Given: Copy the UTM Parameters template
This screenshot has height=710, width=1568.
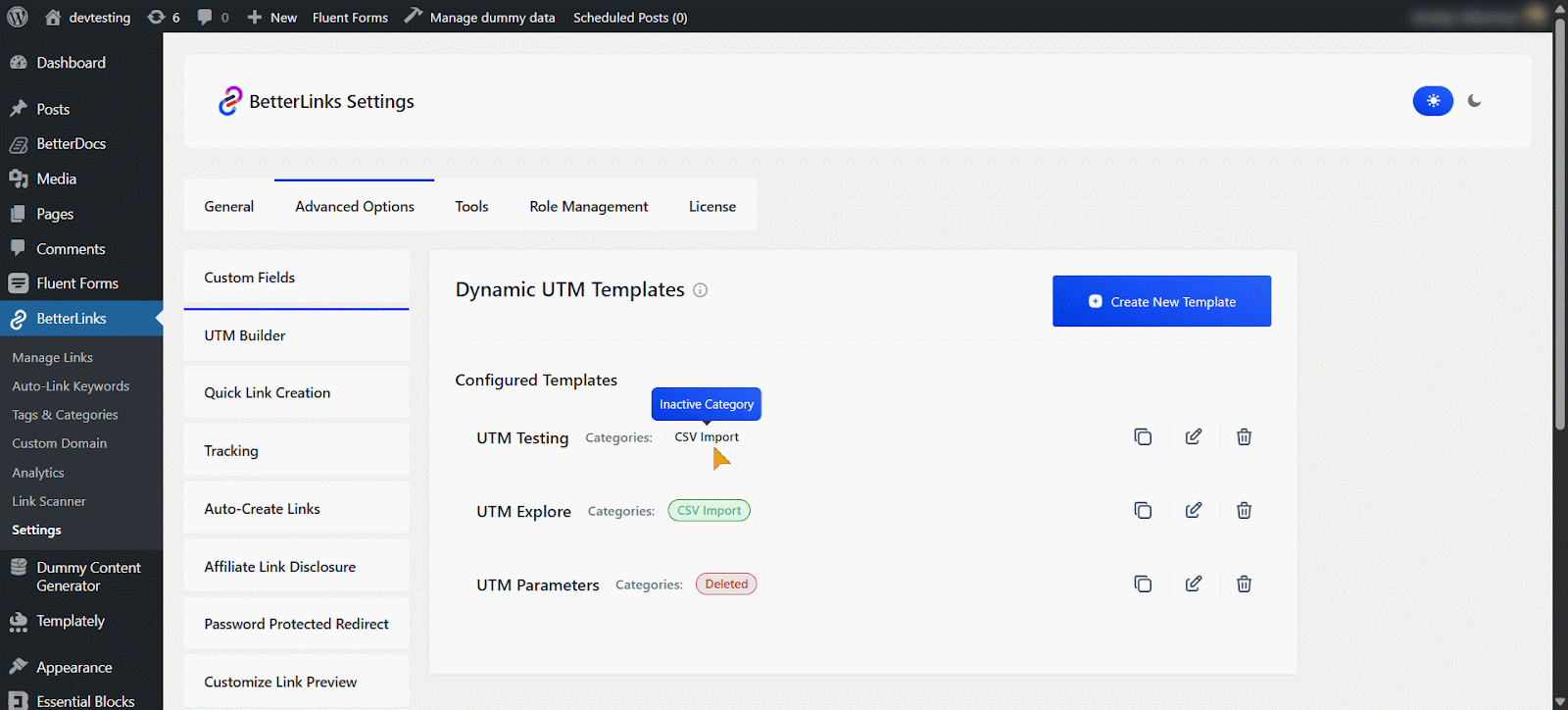Looking at the screenshot, I should (1143, 584).
